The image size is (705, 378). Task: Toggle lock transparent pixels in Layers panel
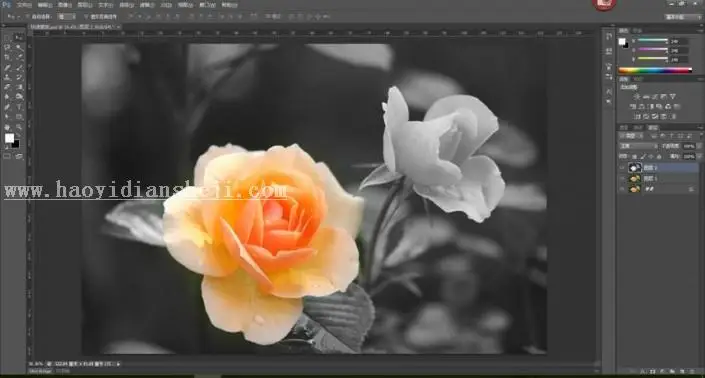(x=634, y=156)
